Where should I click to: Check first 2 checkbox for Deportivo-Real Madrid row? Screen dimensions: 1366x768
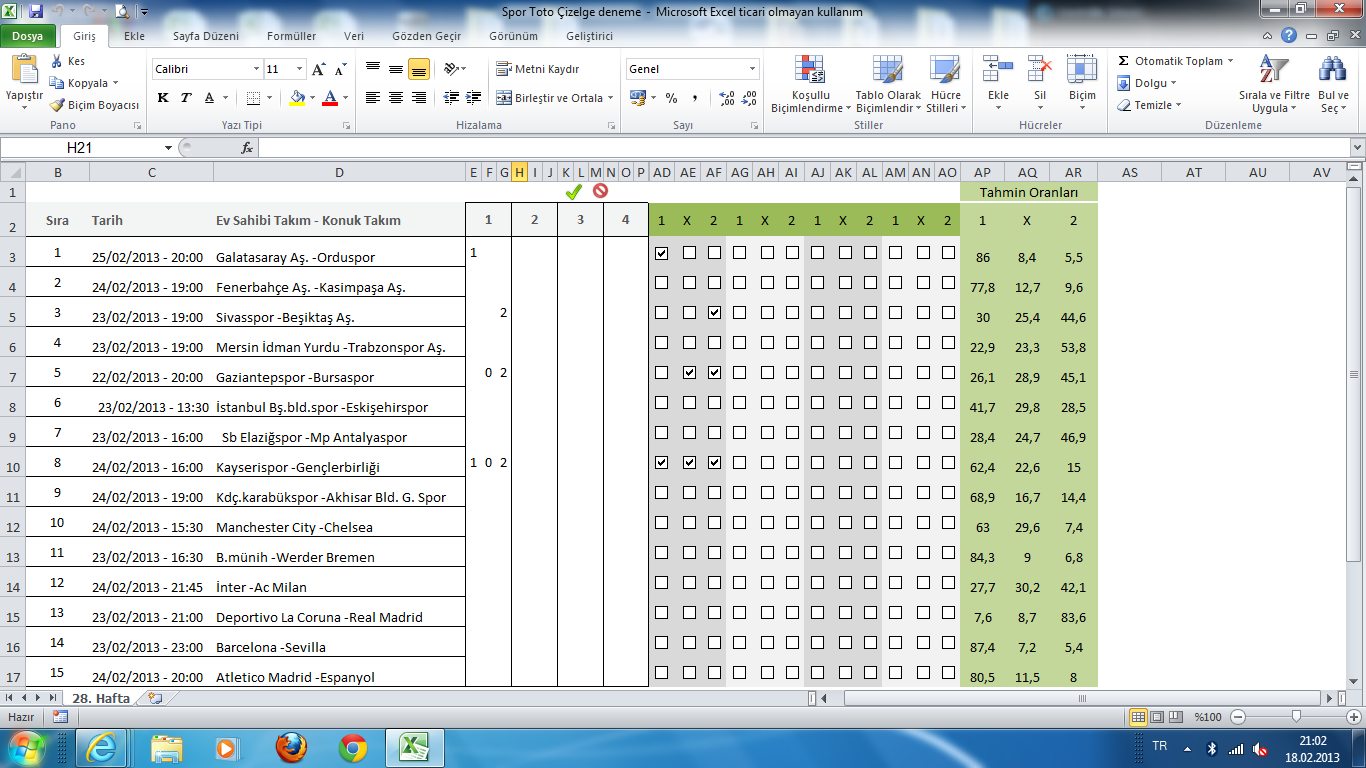(714, 613)
